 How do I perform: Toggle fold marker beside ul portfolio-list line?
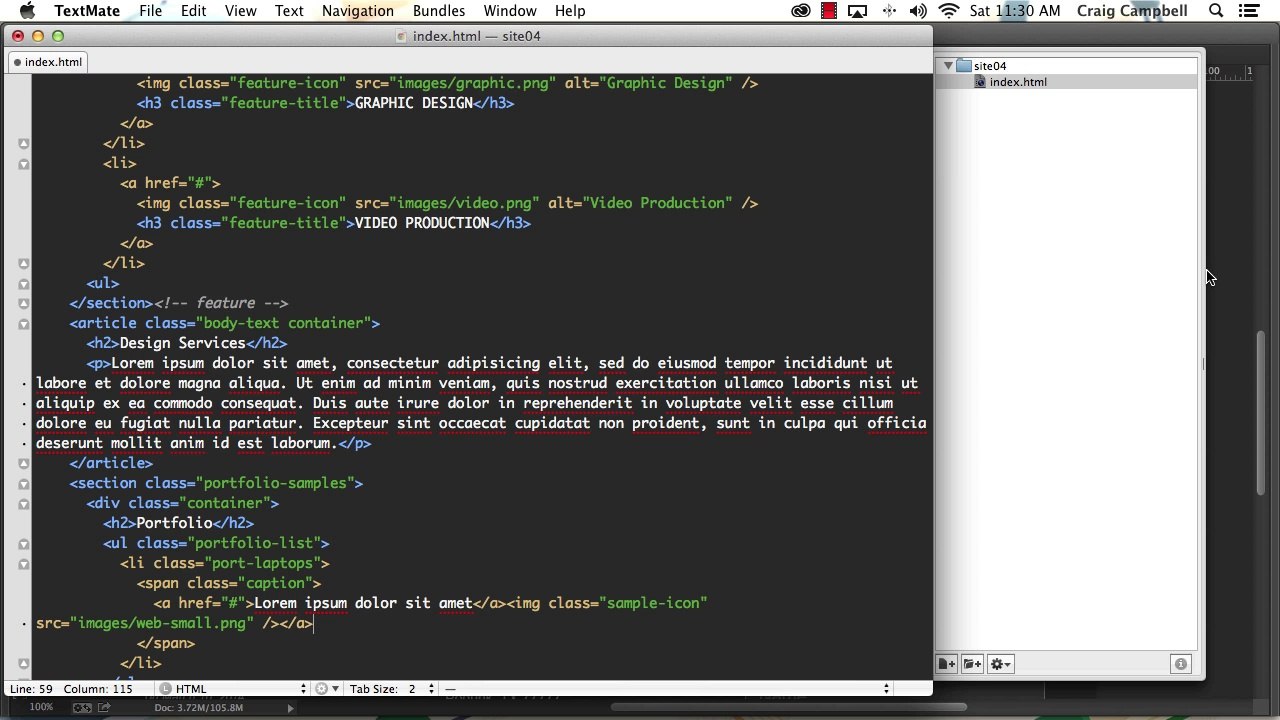(23, 543)
